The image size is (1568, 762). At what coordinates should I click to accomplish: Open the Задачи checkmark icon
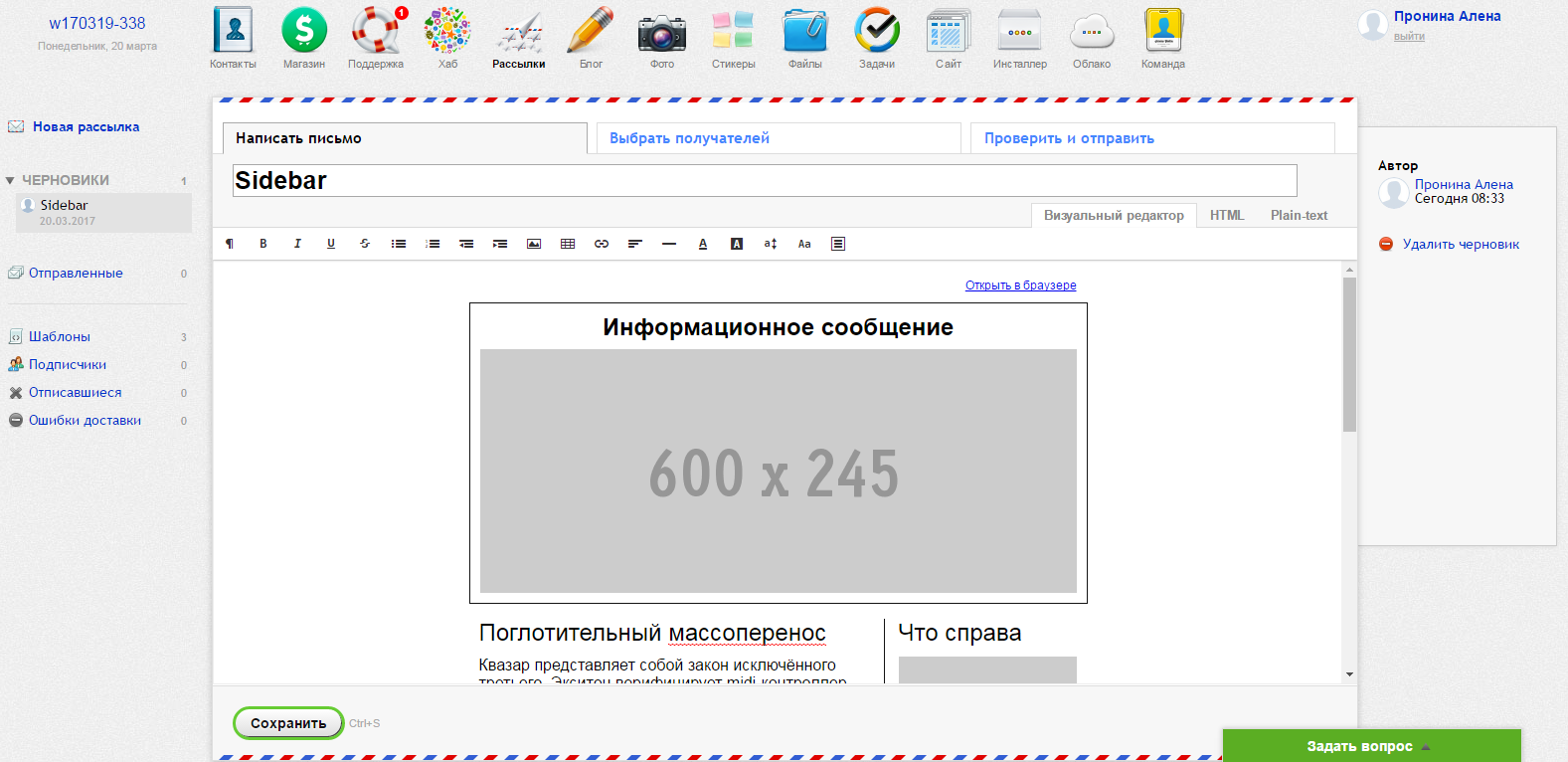tap(877, 30)
